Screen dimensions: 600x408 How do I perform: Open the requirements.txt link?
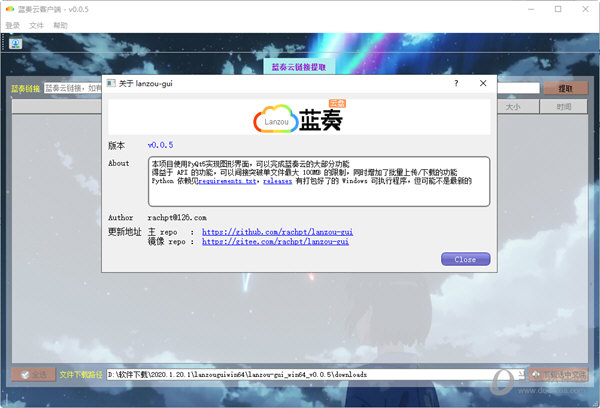point(227,181)
